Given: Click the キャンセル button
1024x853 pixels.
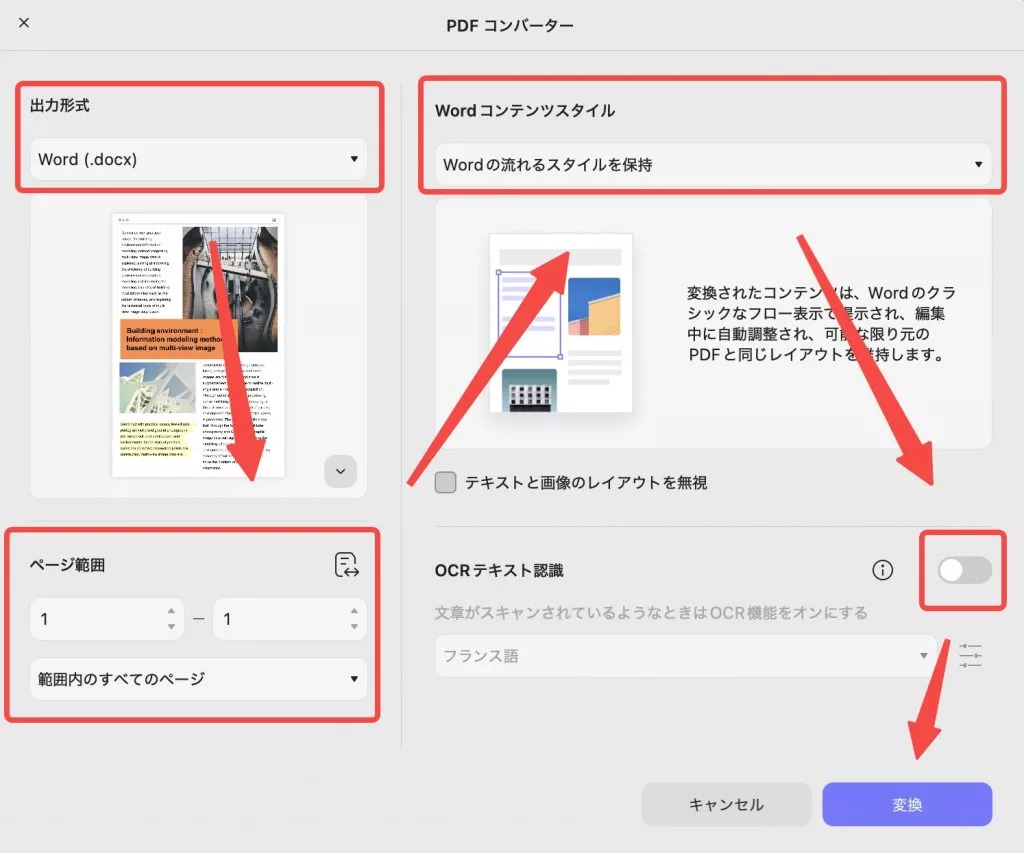Looking at the screenshot, I should coord(726,804).
